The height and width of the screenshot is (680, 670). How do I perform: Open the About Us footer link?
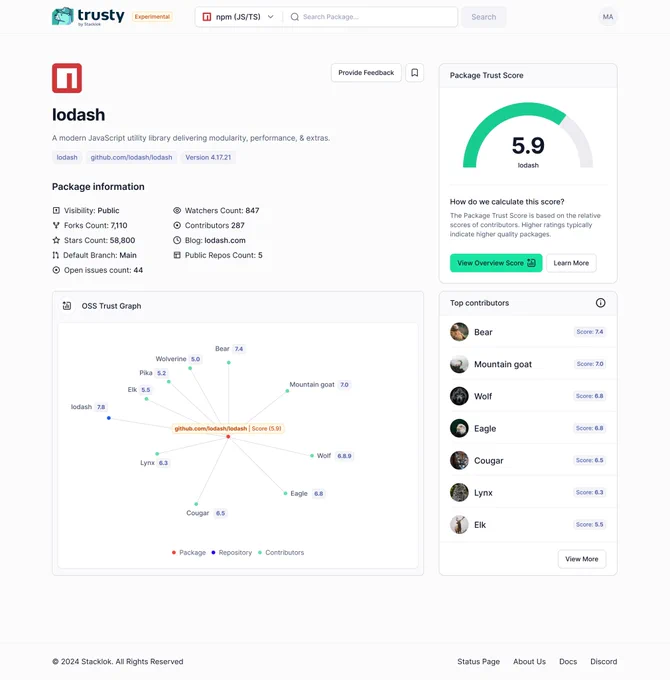pos(529,661)
